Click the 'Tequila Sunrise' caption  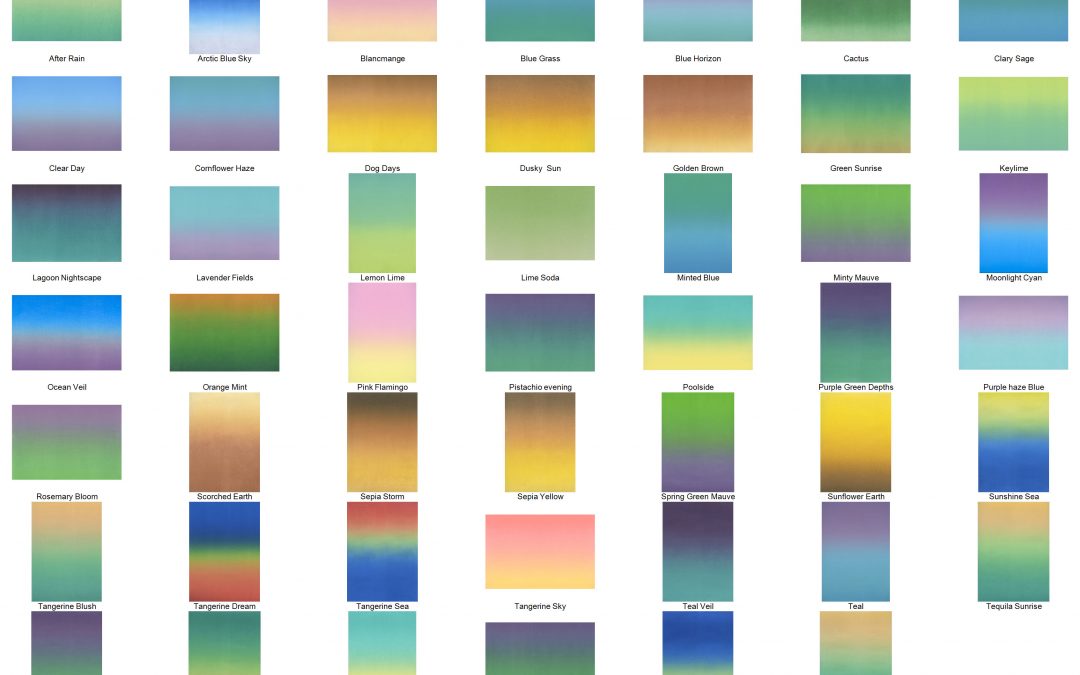click(x=1013, y=606)
